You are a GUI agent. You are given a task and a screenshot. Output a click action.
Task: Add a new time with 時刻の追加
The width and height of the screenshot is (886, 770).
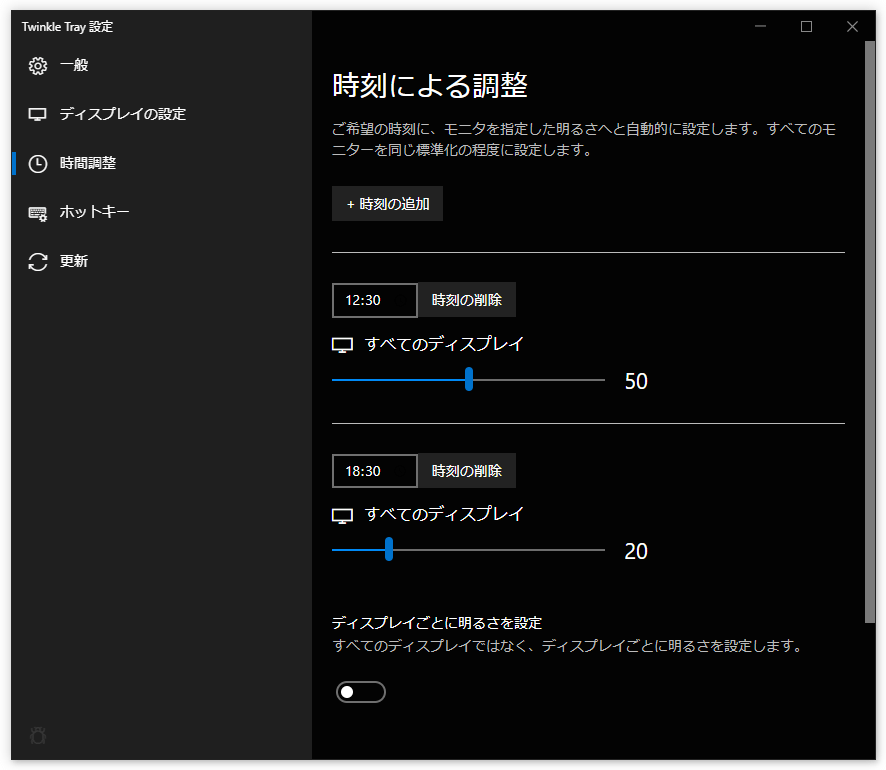pos(387,204)
